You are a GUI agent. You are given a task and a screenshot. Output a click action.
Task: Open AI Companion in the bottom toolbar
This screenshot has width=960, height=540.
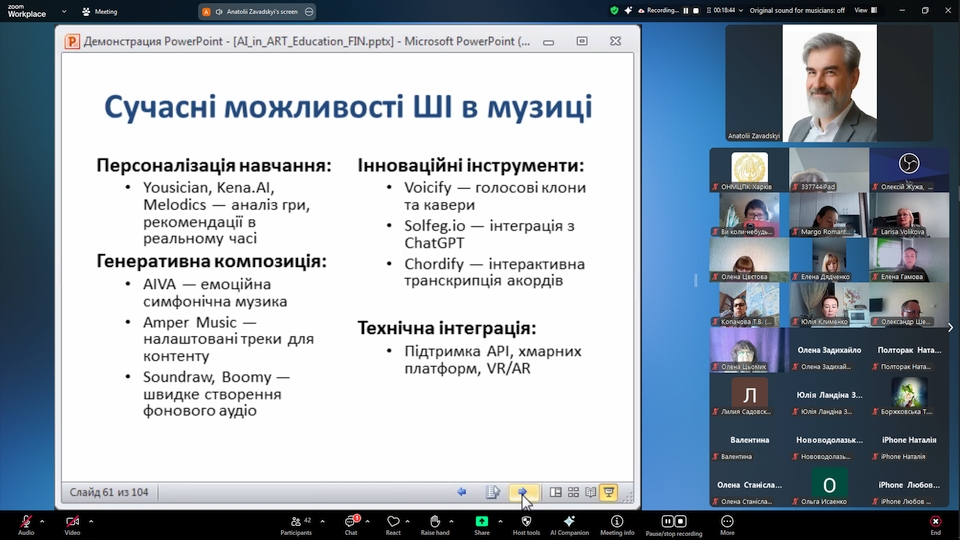(x=569, y=525)
